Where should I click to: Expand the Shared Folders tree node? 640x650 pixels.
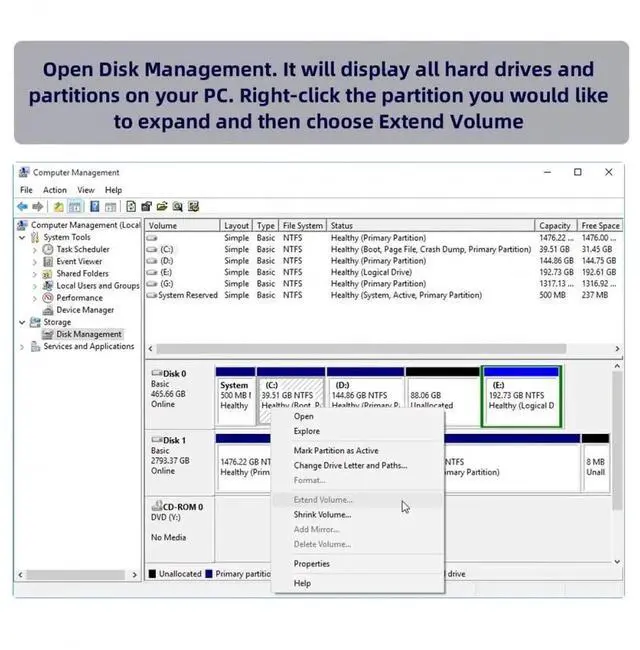coord(35,274)
